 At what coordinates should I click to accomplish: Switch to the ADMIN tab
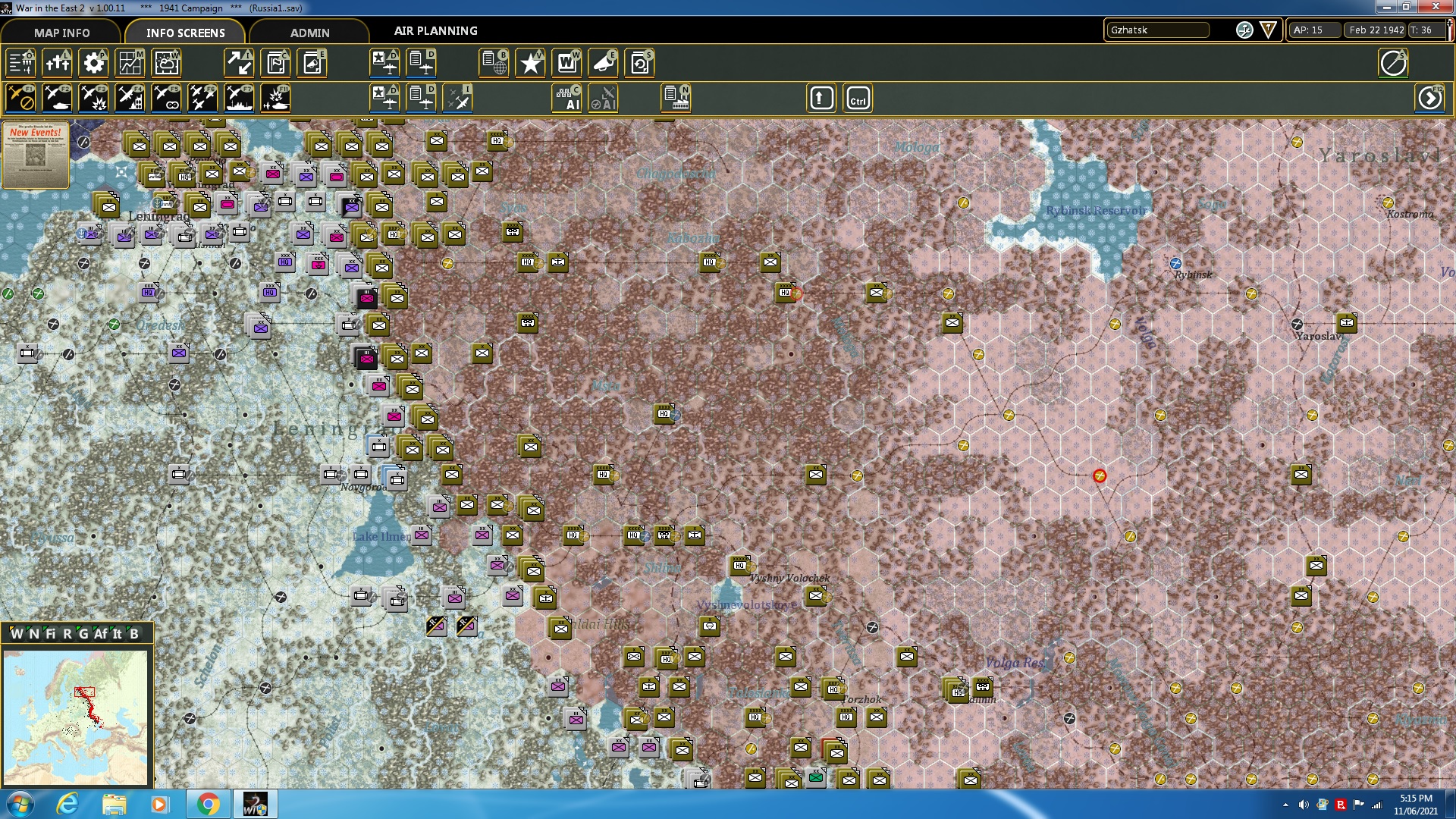coord(311,33)
